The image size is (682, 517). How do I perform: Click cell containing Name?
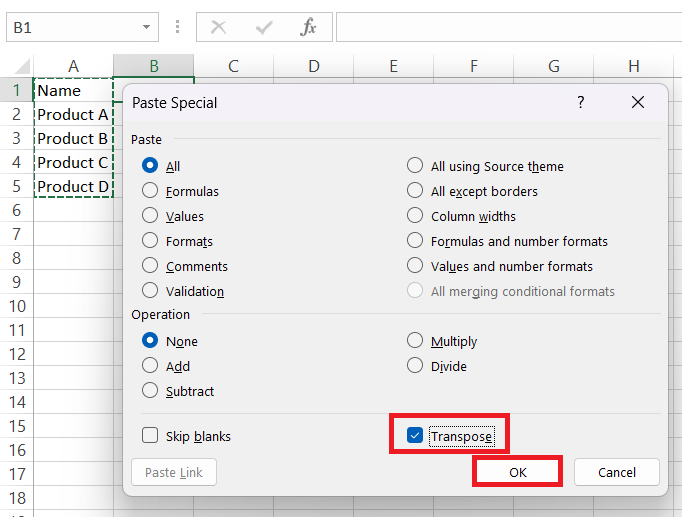click(74, 90)
